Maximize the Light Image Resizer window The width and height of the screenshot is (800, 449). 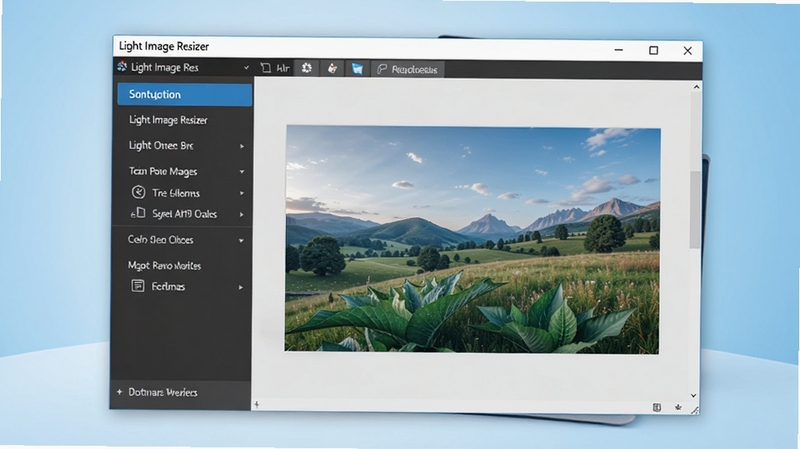pos(653,50)
